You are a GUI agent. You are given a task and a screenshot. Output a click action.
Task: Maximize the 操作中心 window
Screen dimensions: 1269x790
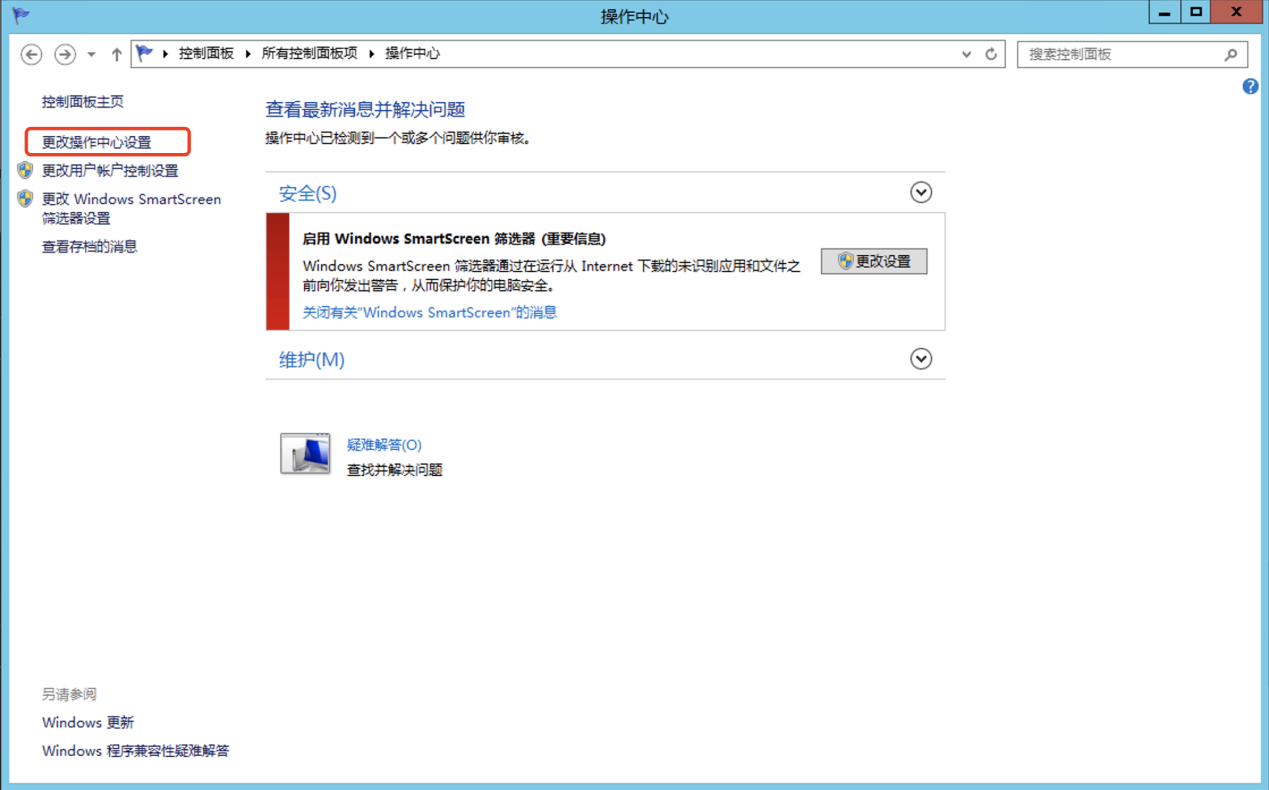(1196, 12)
